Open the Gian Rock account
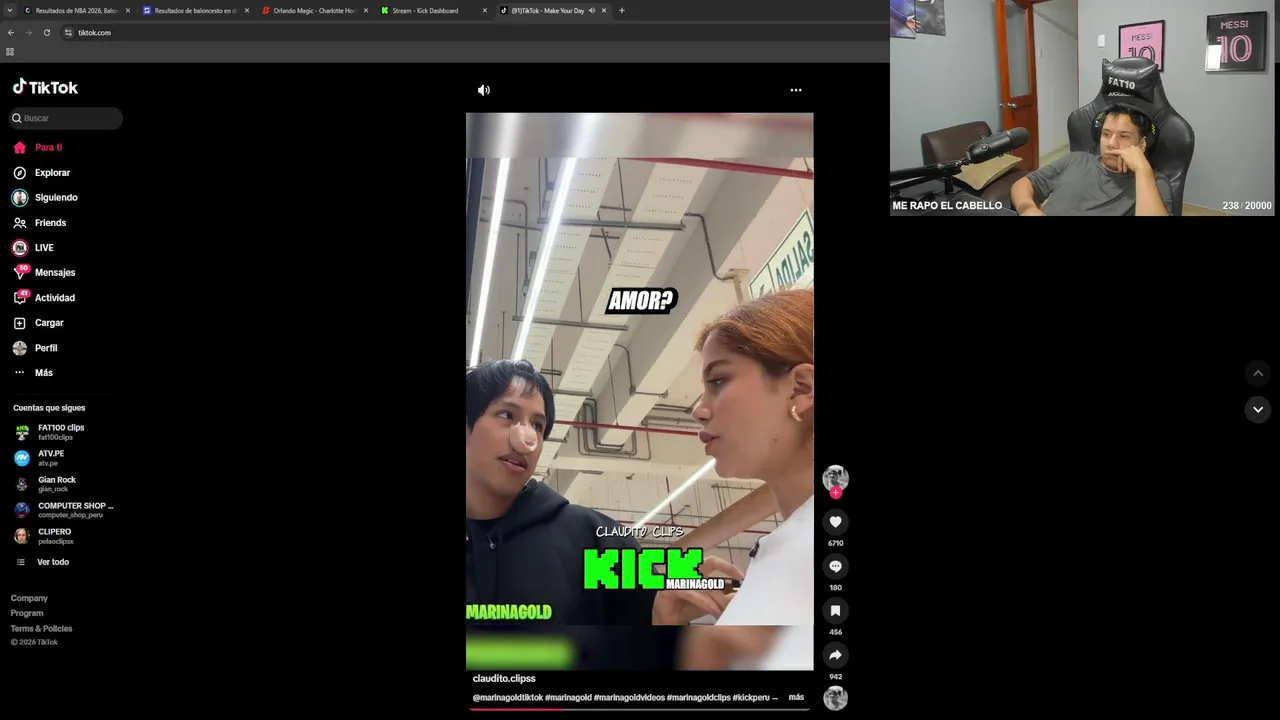The image size is (1280, 720). pyautogui.click(x=45, y=484)
